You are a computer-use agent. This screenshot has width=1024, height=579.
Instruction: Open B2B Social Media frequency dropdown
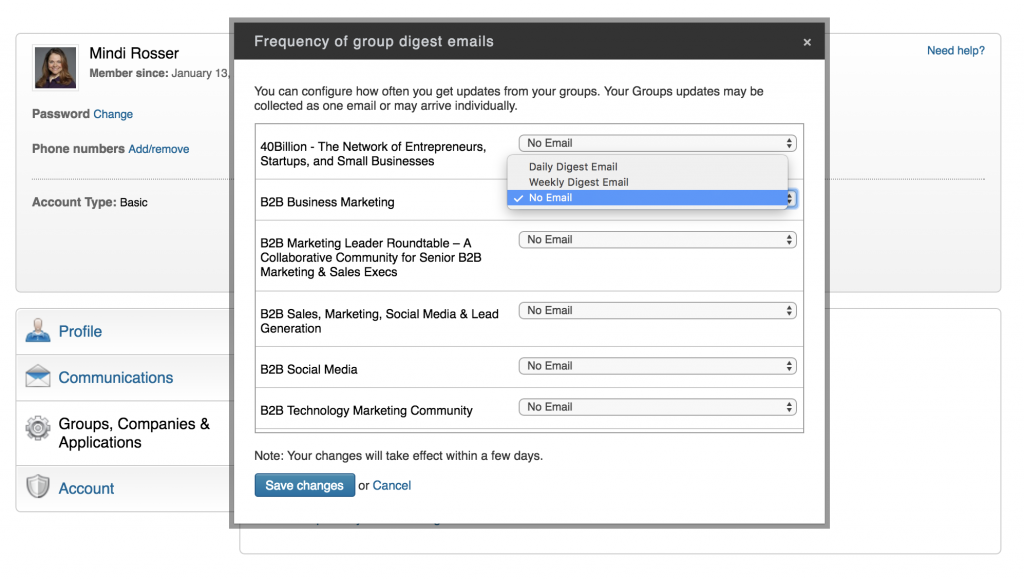click(655, 365)
